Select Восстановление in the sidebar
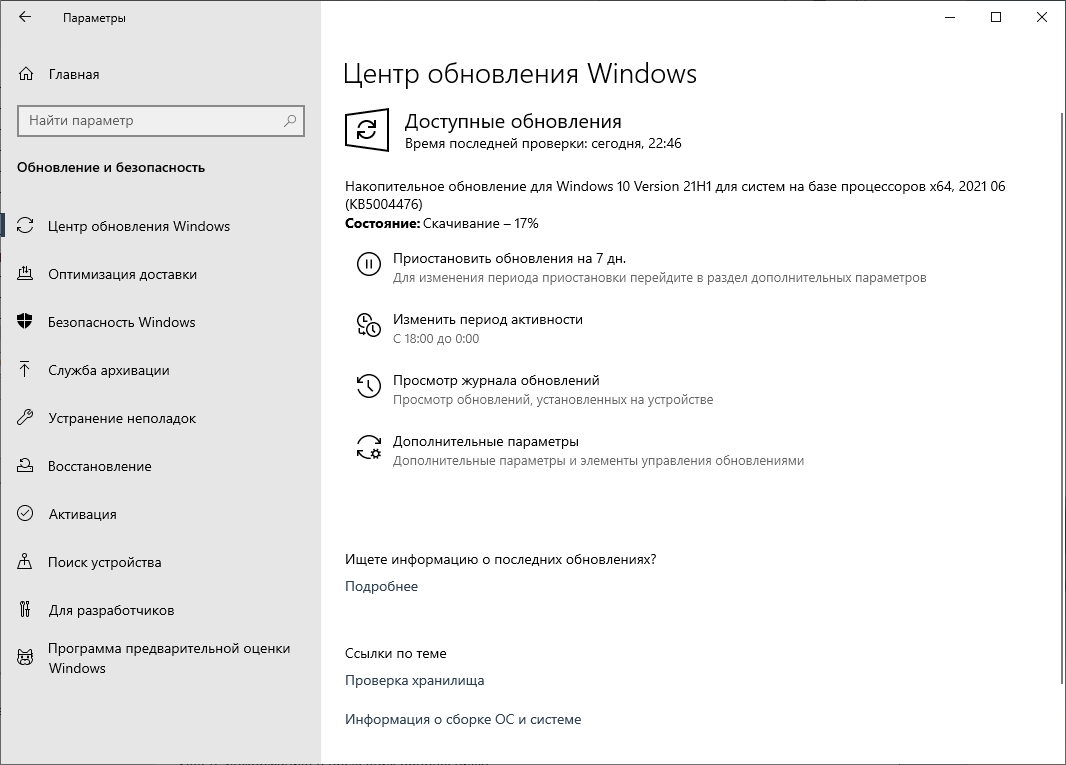The height and width of the screenshot is (765, 1066). pyautogui.click(x=100, y=466)
